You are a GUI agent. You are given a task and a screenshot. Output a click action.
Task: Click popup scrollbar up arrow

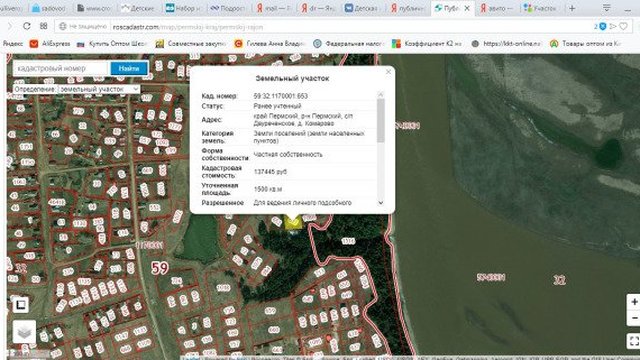click(x=380, y=95)
